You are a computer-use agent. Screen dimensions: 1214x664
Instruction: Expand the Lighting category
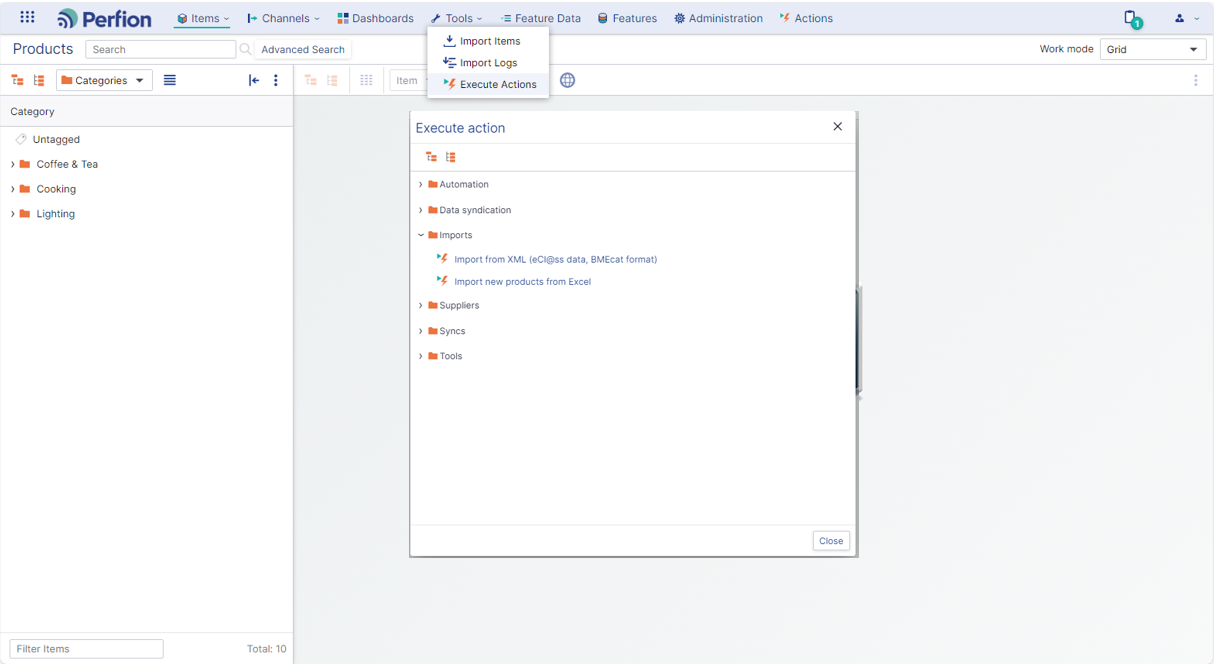(13, 214)
